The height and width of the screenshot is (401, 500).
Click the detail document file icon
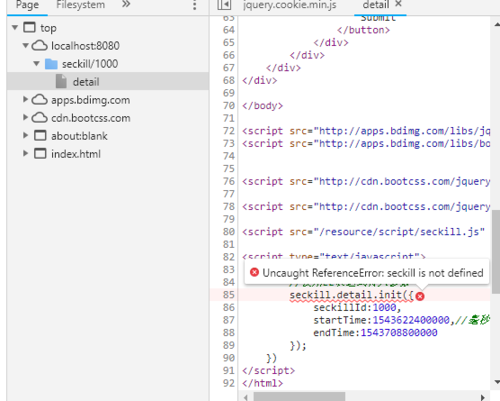tap(61, 81)
